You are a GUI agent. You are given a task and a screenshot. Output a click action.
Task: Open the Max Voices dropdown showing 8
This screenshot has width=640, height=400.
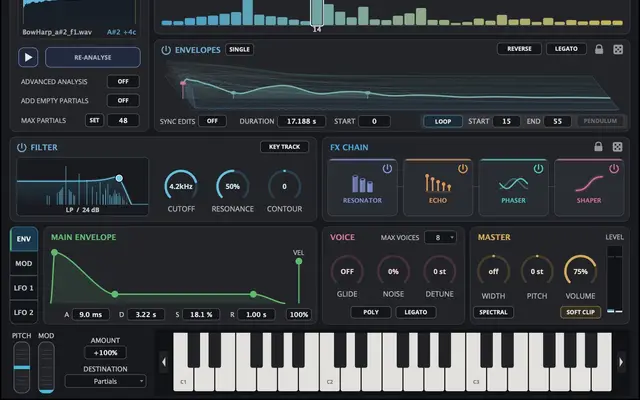coord(440,238)
